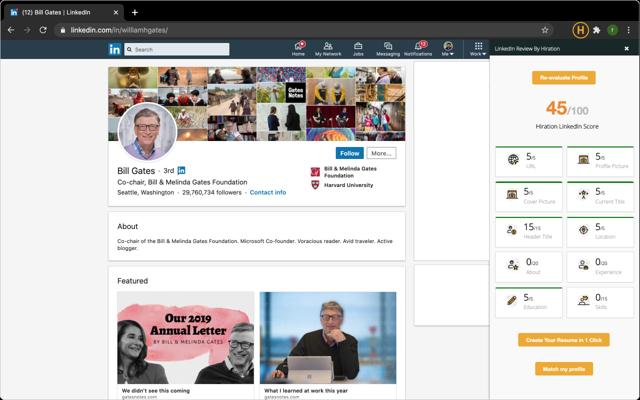Click the Hiration extension icon in toolbar

[581, 30]
